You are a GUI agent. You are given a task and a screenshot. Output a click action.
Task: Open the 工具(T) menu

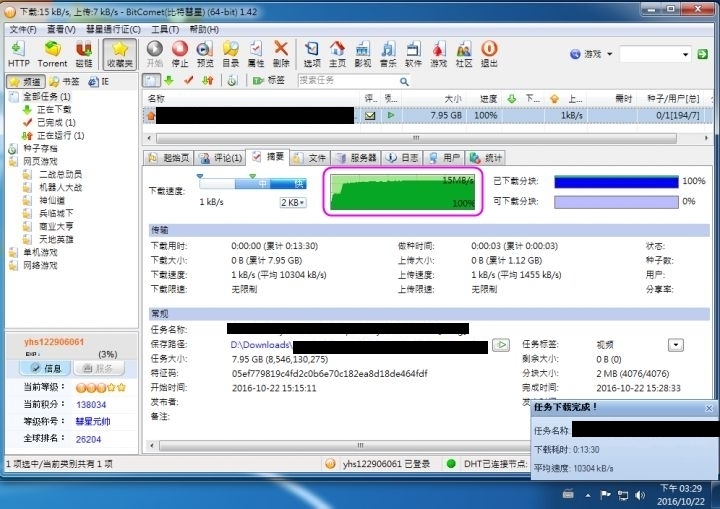pos(165,29)
